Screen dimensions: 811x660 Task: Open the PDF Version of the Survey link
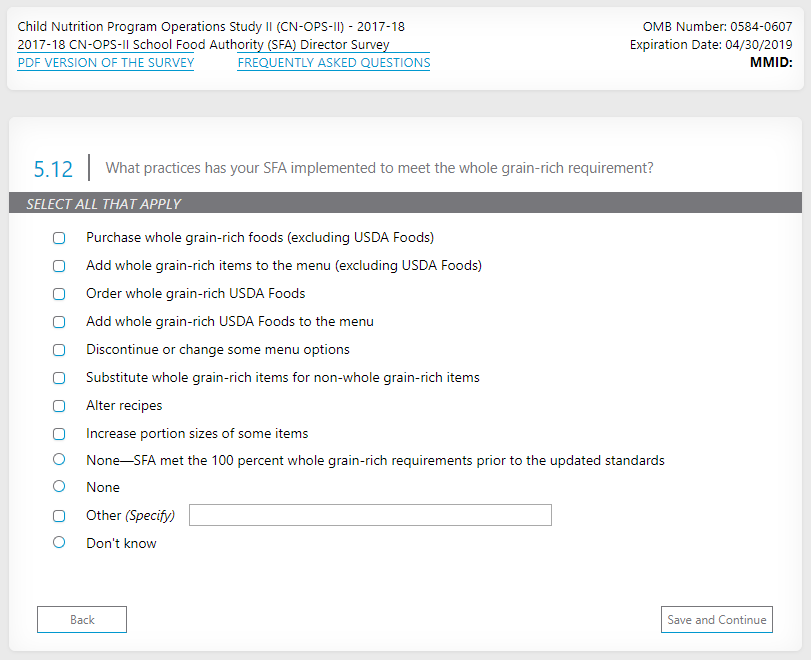pyautogui.click(x=106, y=63)
